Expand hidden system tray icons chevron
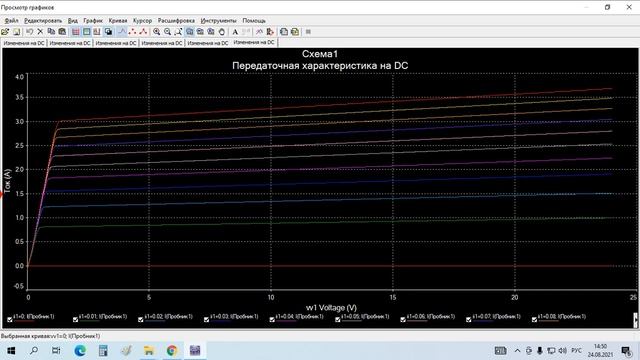Screen dimensions: 640x360 click(x=517, y=351)
